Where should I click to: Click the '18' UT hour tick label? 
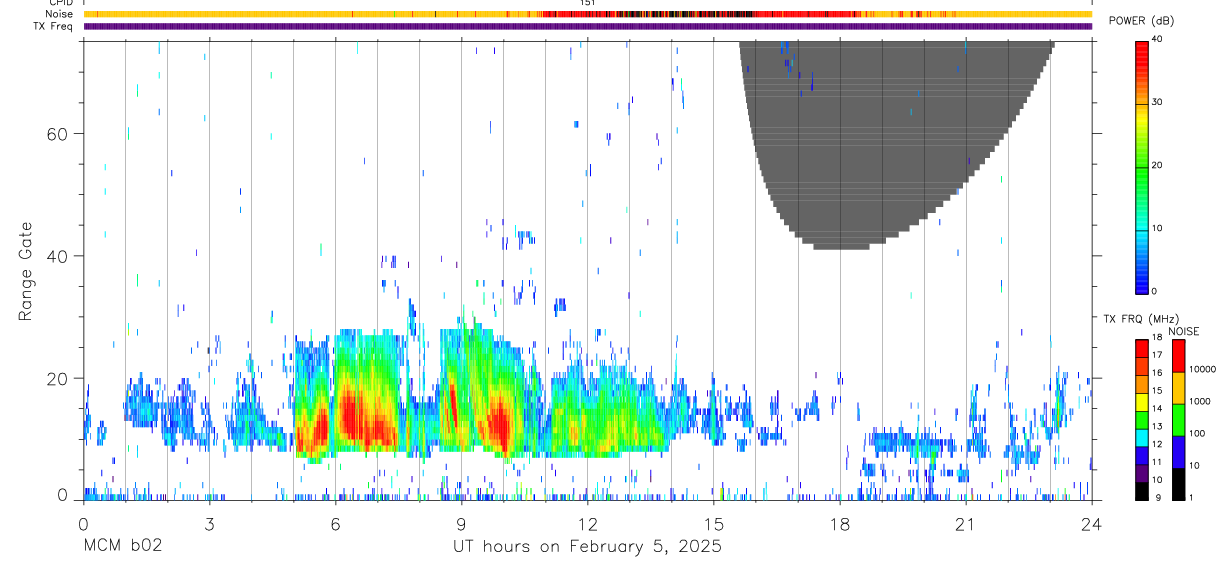(840, 524)
